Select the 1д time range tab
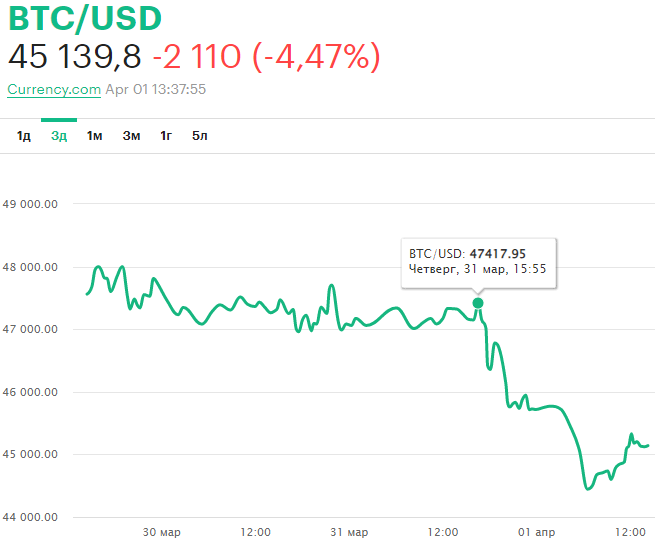The image size is (655, 552). pyautogui.click(x=24, y=136)
